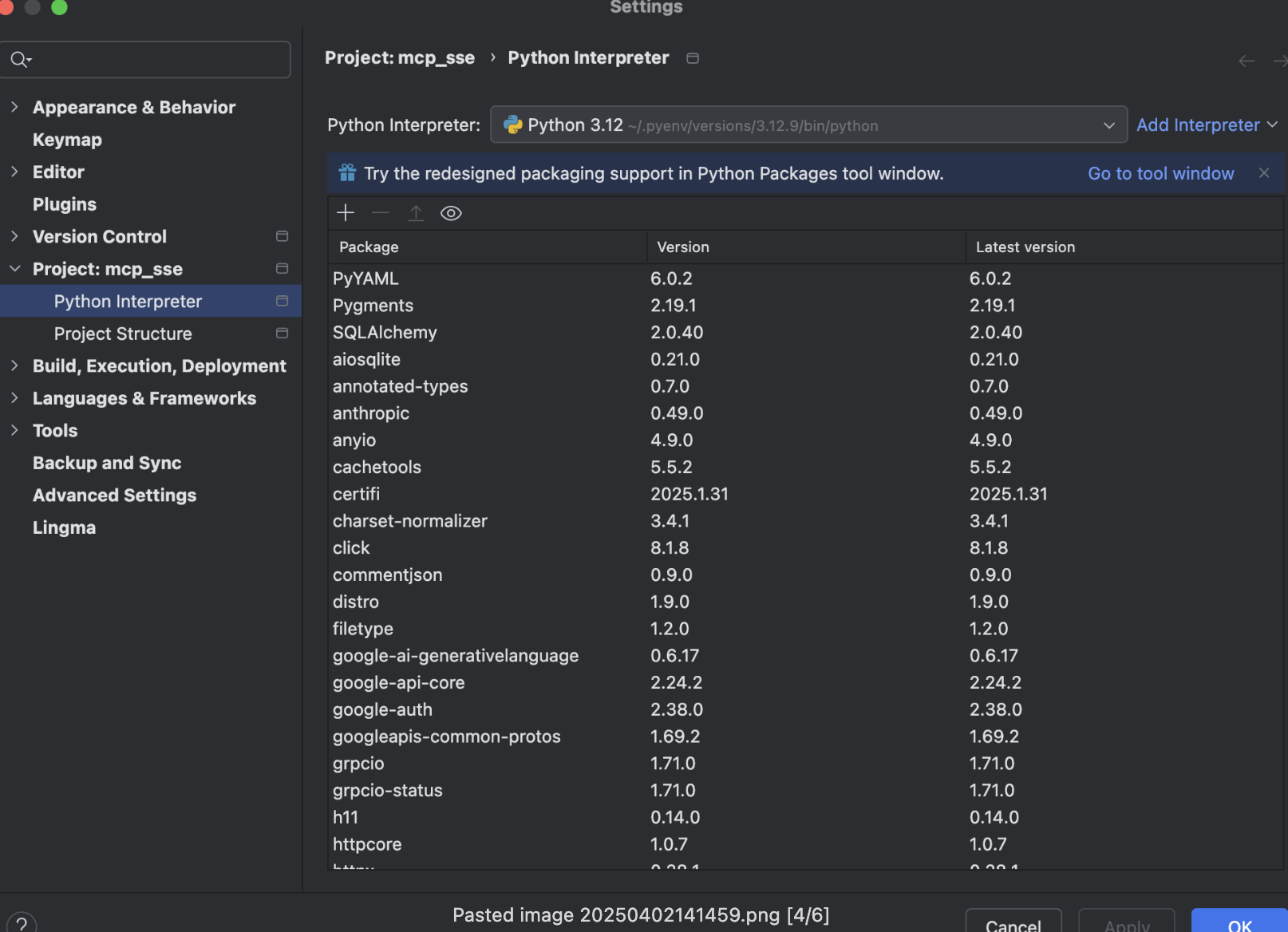This screenshot has width=1288, height=932.
Task: Click the help question mark icon
Action: tap(22, 924)
